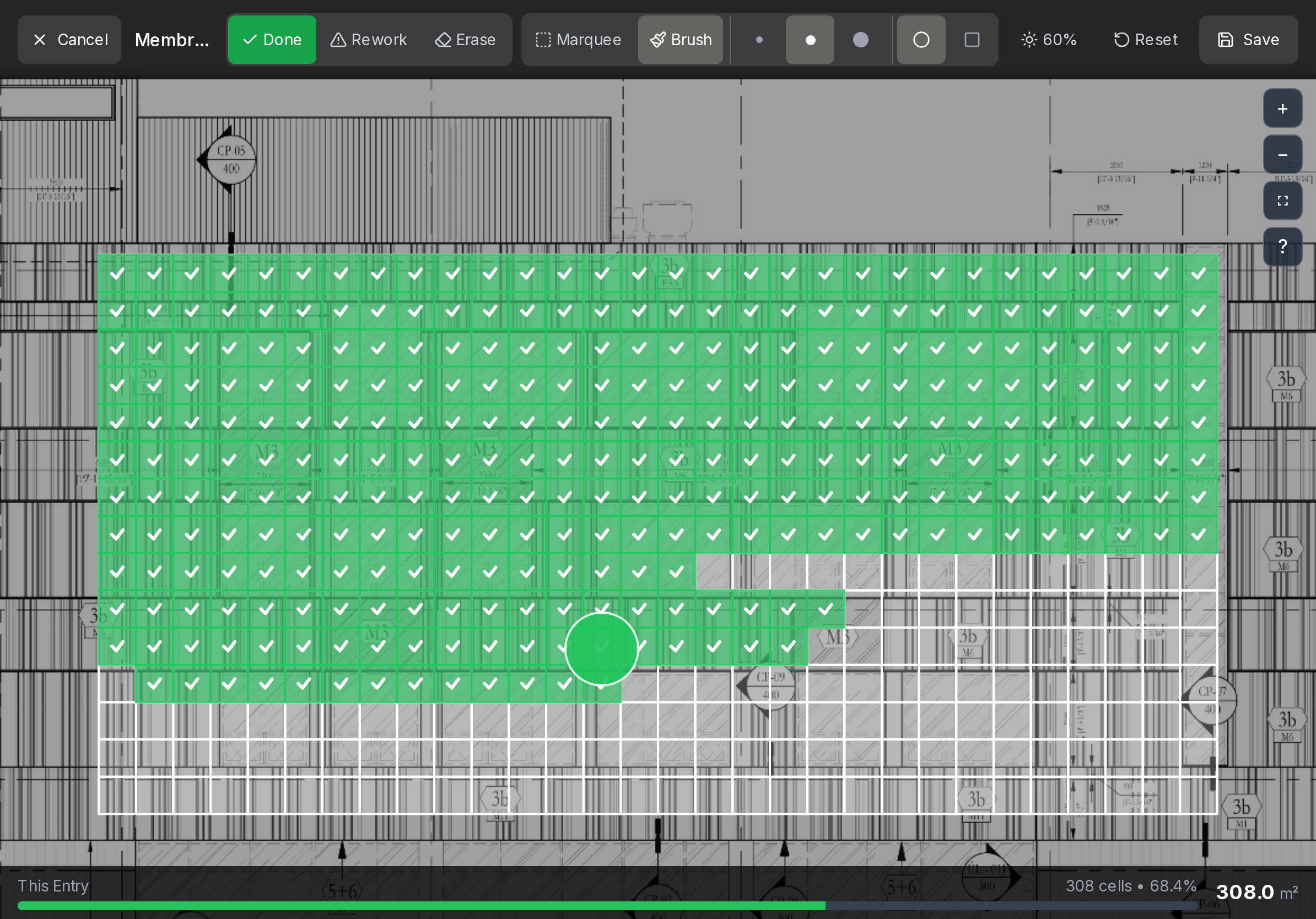Viewport: 1316px width, 919px height.
Task: Choose the Marquee selection tool
Action: 578,40
